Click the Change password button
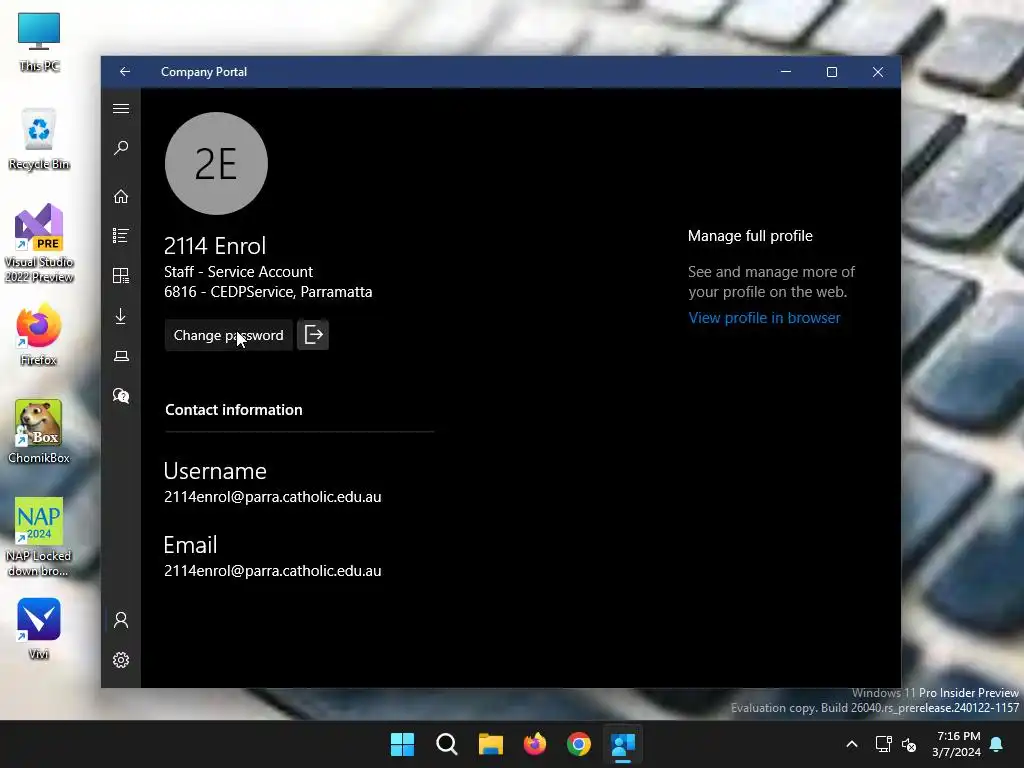 (229, 335)
